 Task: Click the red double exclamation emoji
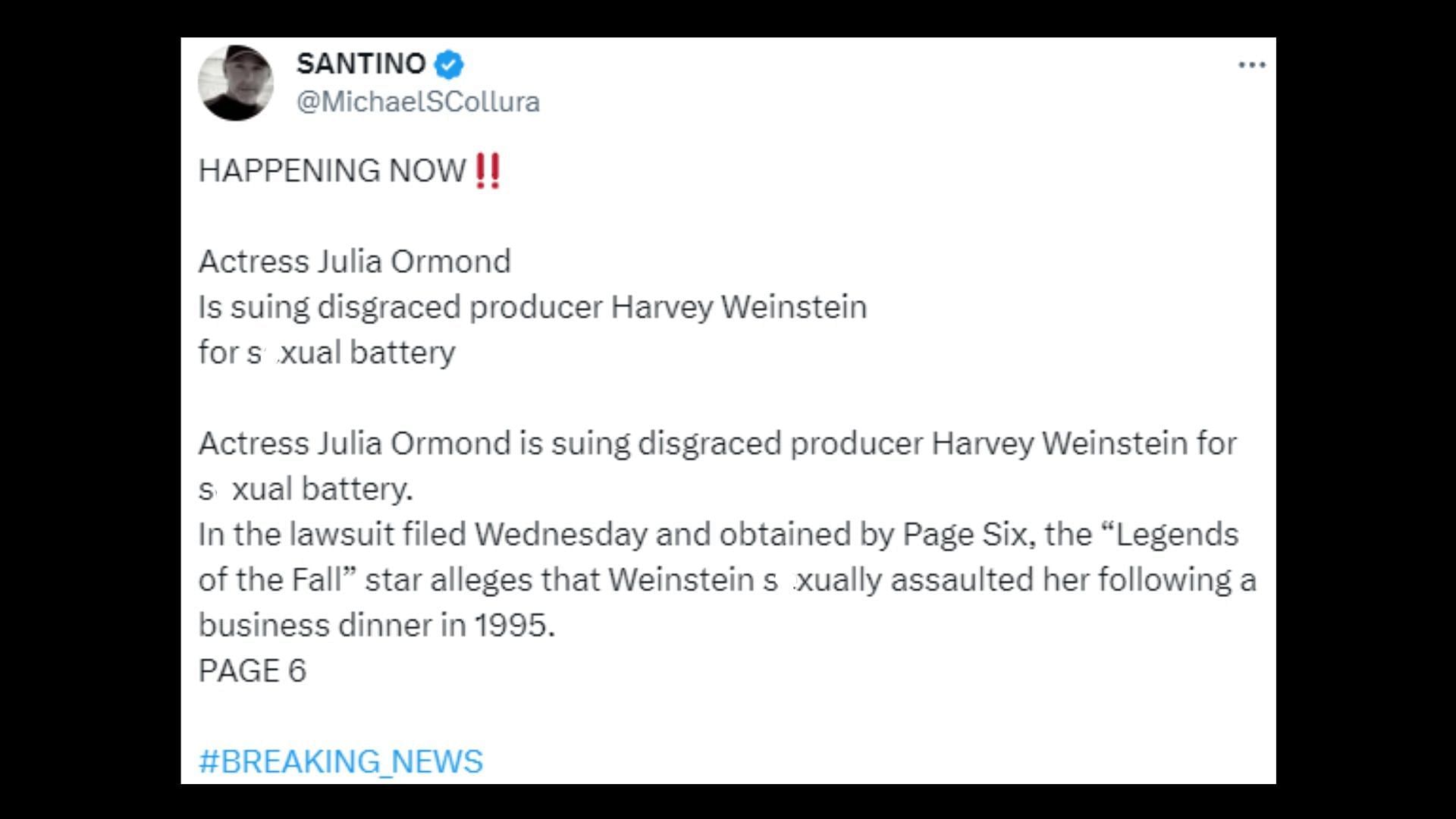coord(487,171)
